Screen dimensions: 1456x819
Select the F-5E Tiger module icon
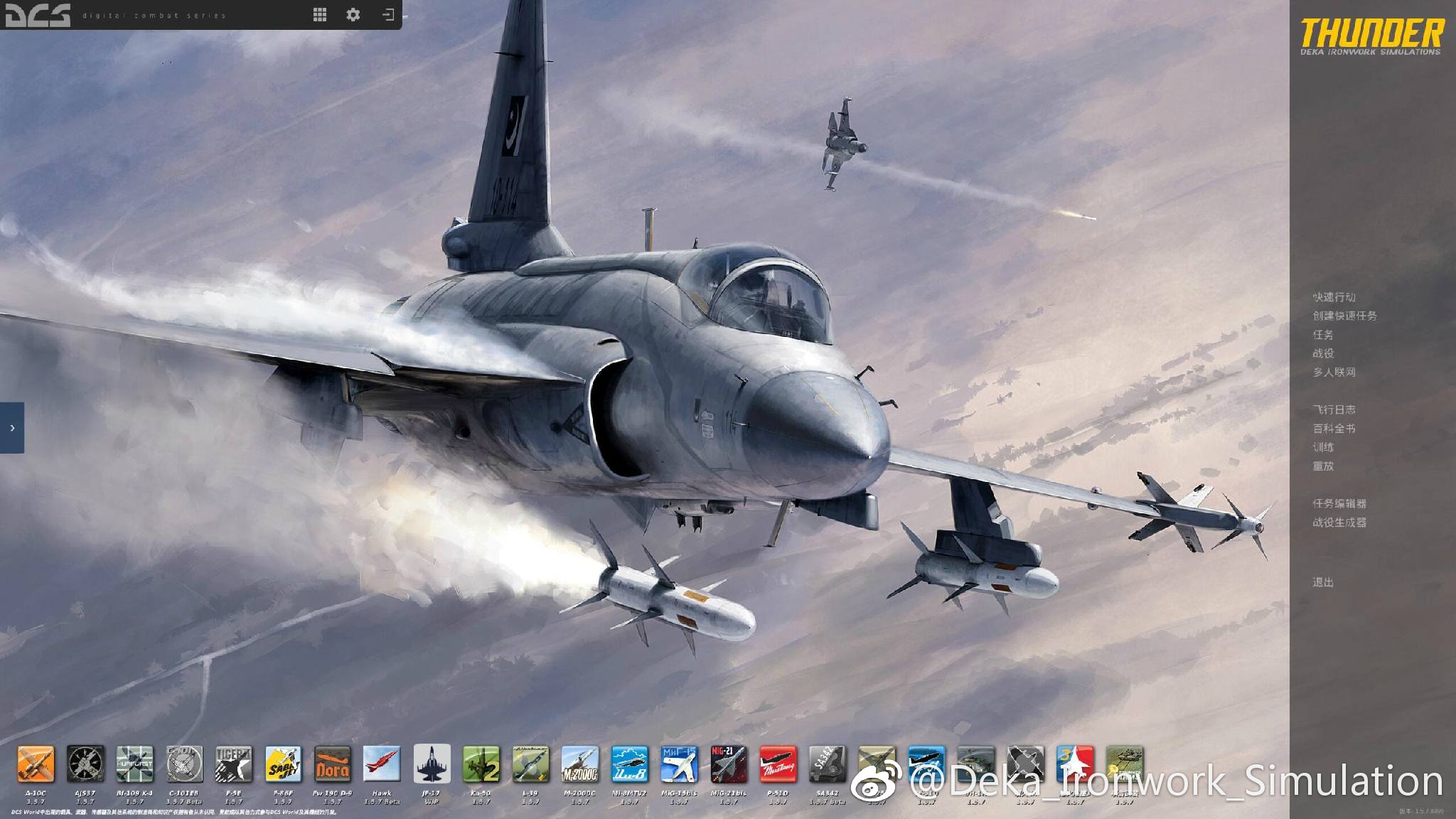point(233,764)
